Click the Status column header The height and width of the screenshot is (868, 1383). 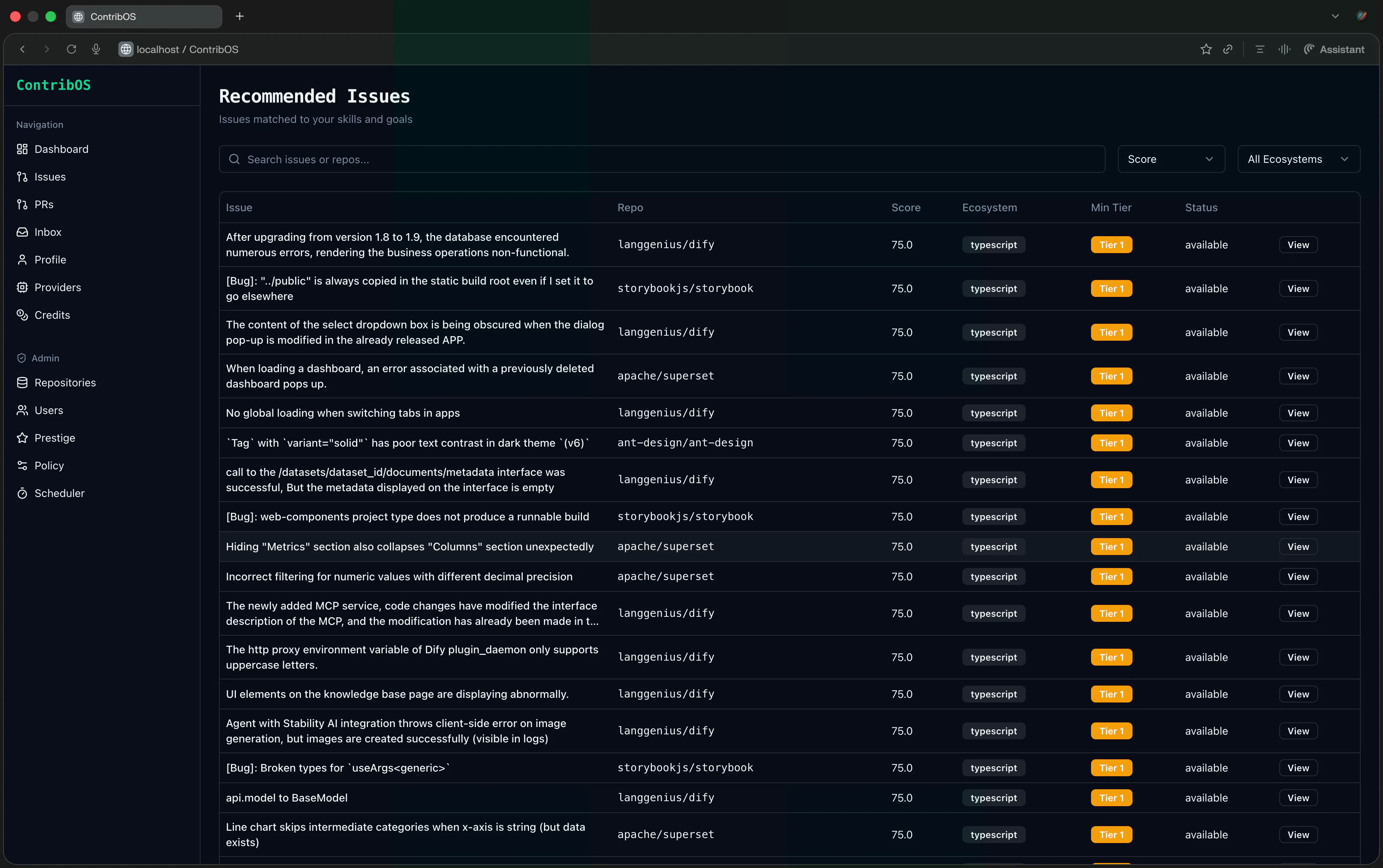(1201, 207)
